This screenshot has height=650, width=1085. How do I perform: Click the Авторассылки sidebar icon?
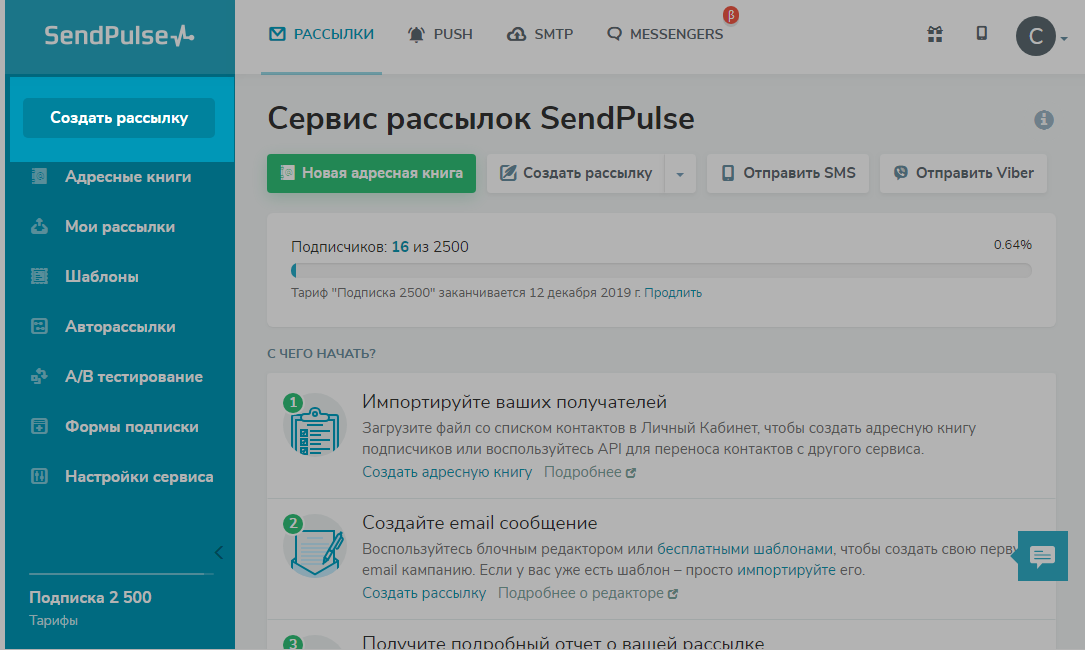pos(39,326)
